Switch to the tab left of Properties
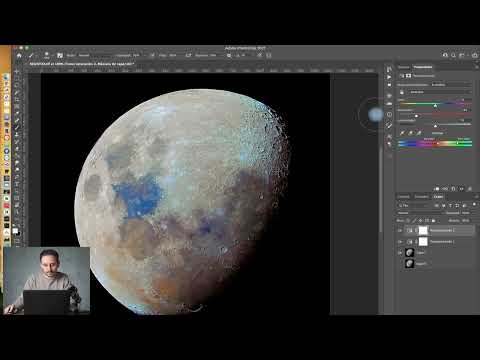This screenshot has height=360, width=480. tap(404, 67)
